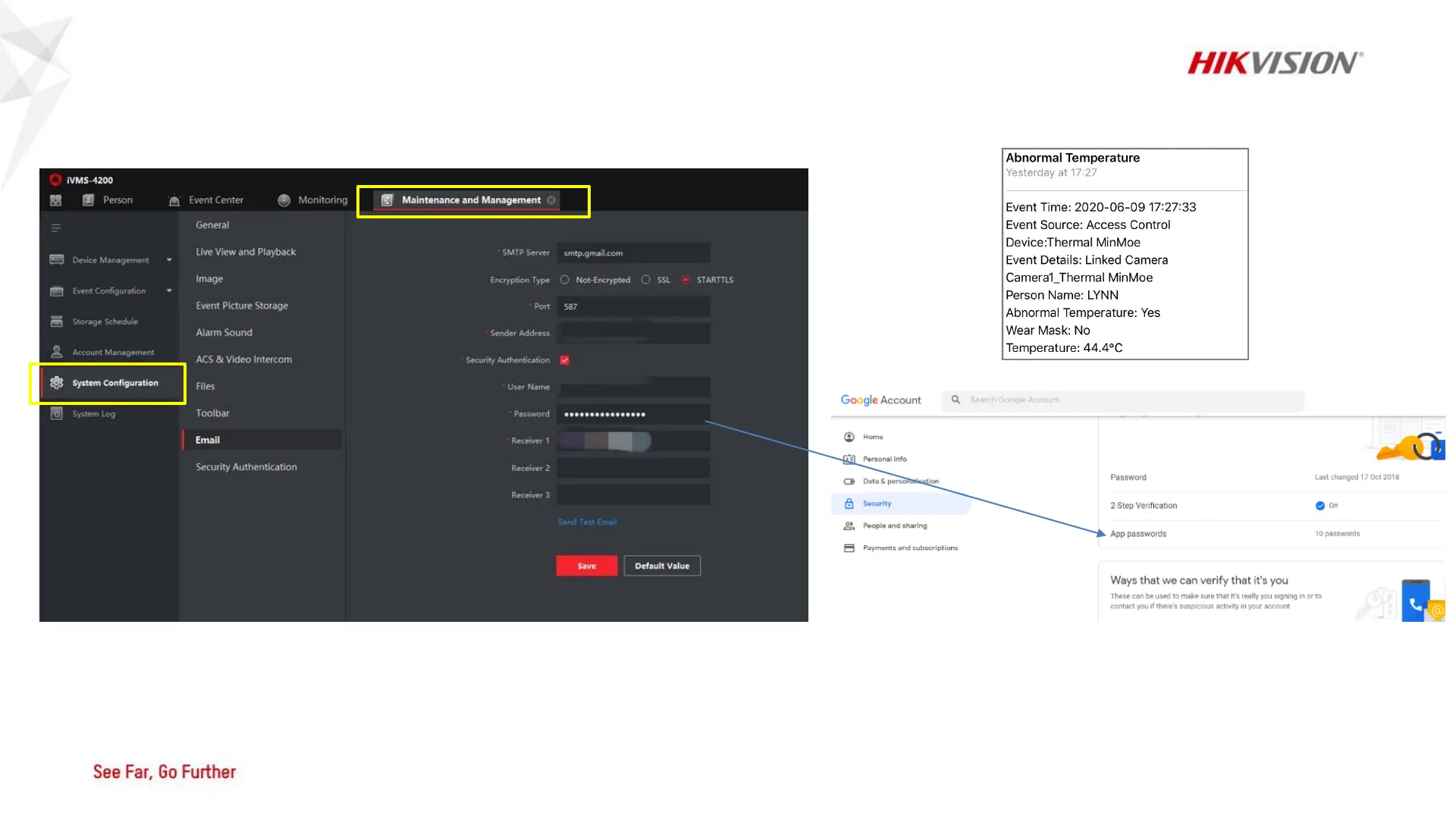Click the Person tab icon
The width and height of the screenshot is (1456, 819).
tap(88, 200)
